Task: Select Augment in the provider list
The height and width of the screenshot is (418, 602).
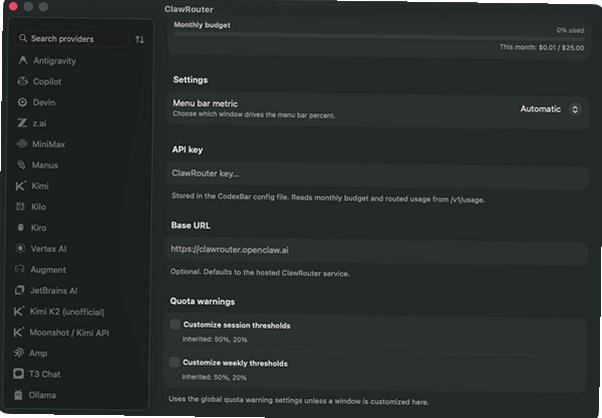Action: point(78,269)
